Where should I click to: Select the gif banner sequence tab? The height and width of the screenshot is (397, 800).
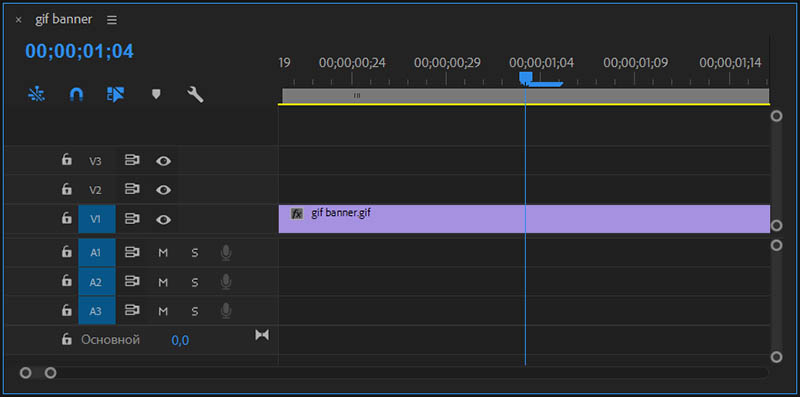[64, 19]
